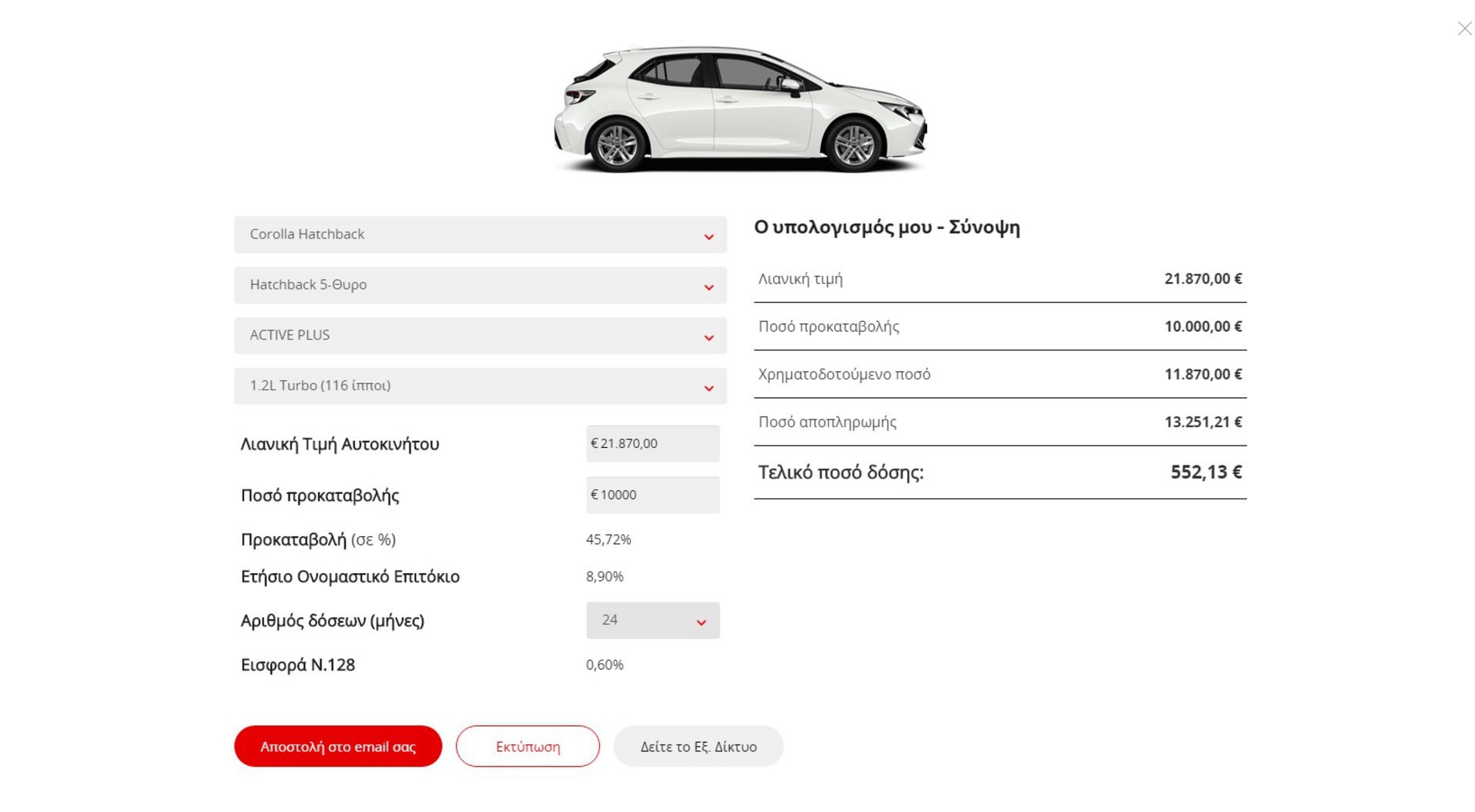The image size is (1475, 812).
Task: Click the 45,72% down payment percentage
Action: [608, 540]
